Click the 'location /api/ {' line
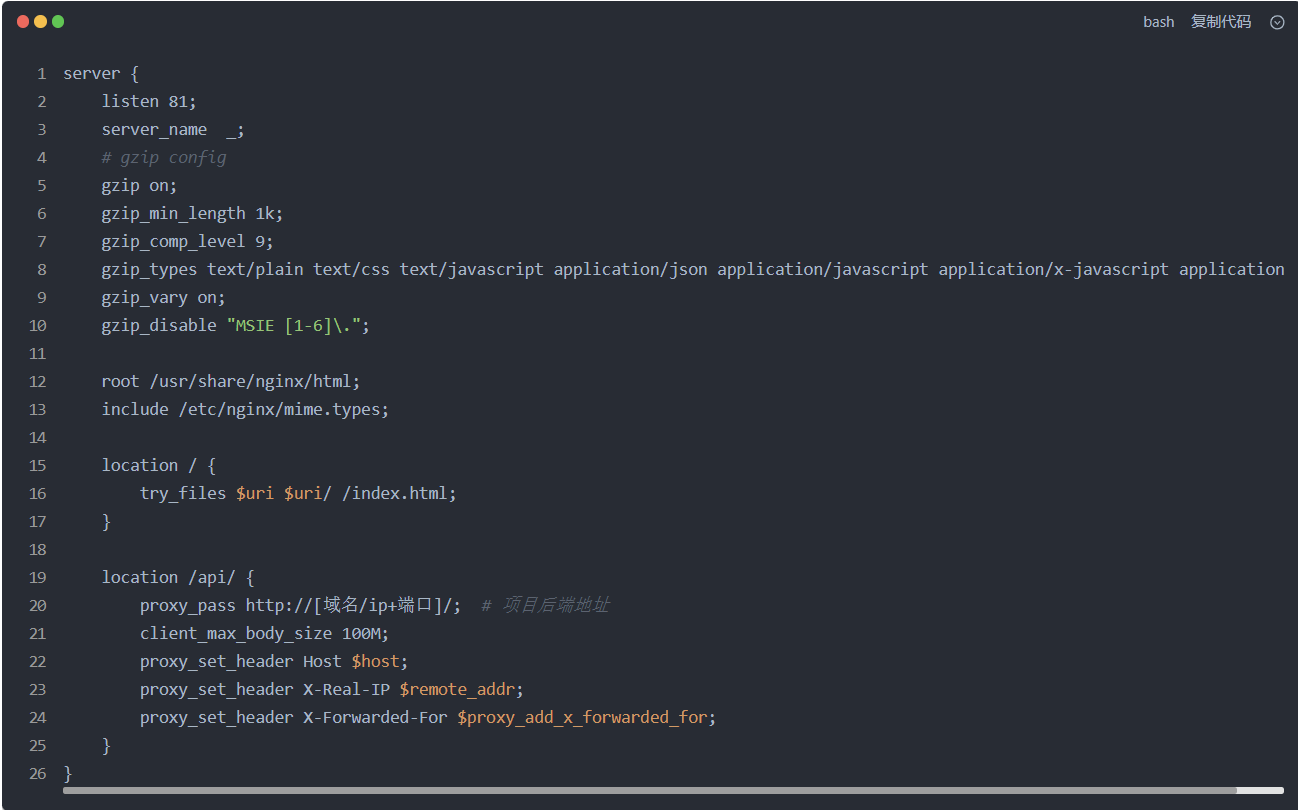This screenshot has height=810, width=1298. [x=178, y=577]
